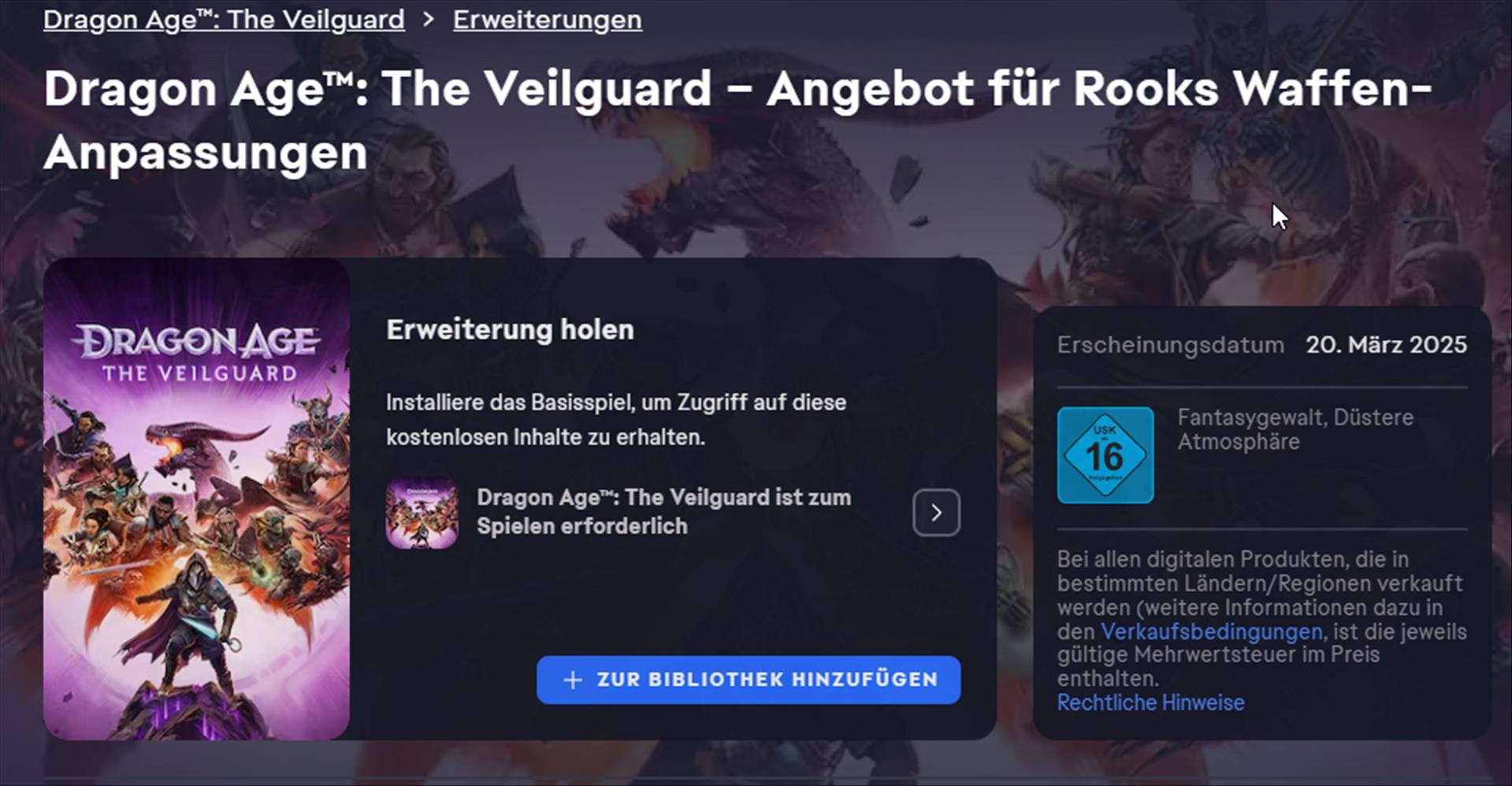
Task: Click the Erscheinungsdatum label
Action: tap(1170, 345)
